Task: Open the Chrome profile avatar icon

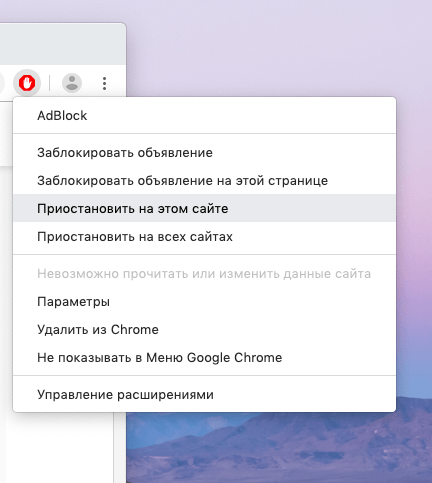Action: (72, 83)
